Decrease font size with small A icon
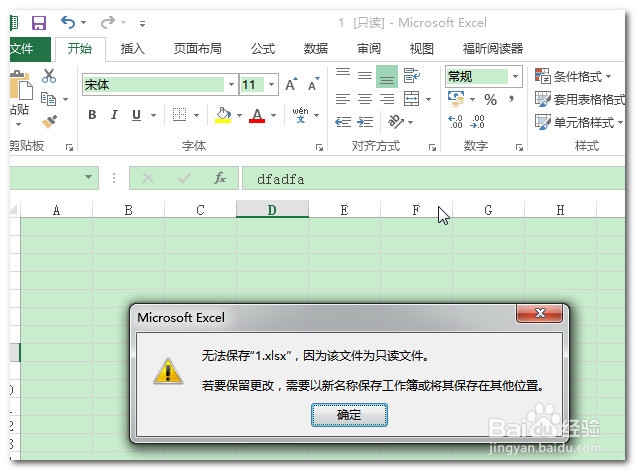The image size is (636, 471). (314, 84)
